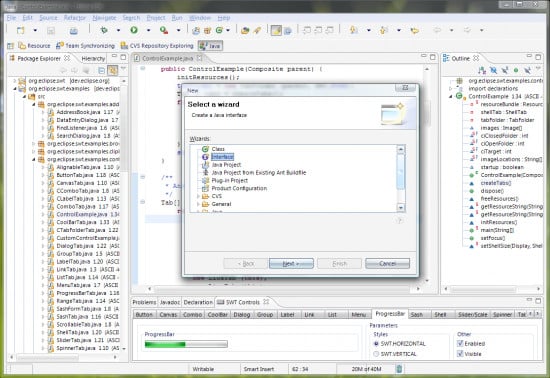Viewport: 550px width, 378px height.
Task: Toggle Hide Fields in Outline toolbar
Action: pos(493,70)
